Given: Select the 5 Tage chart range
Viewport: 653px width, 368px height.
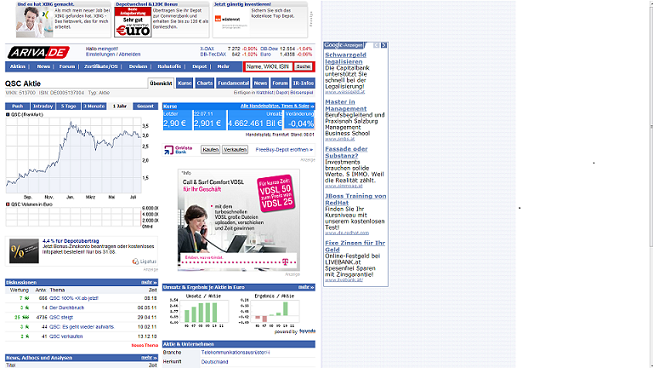Looking at the screenshot, I should pyautogui.click(x=68, y=106).
